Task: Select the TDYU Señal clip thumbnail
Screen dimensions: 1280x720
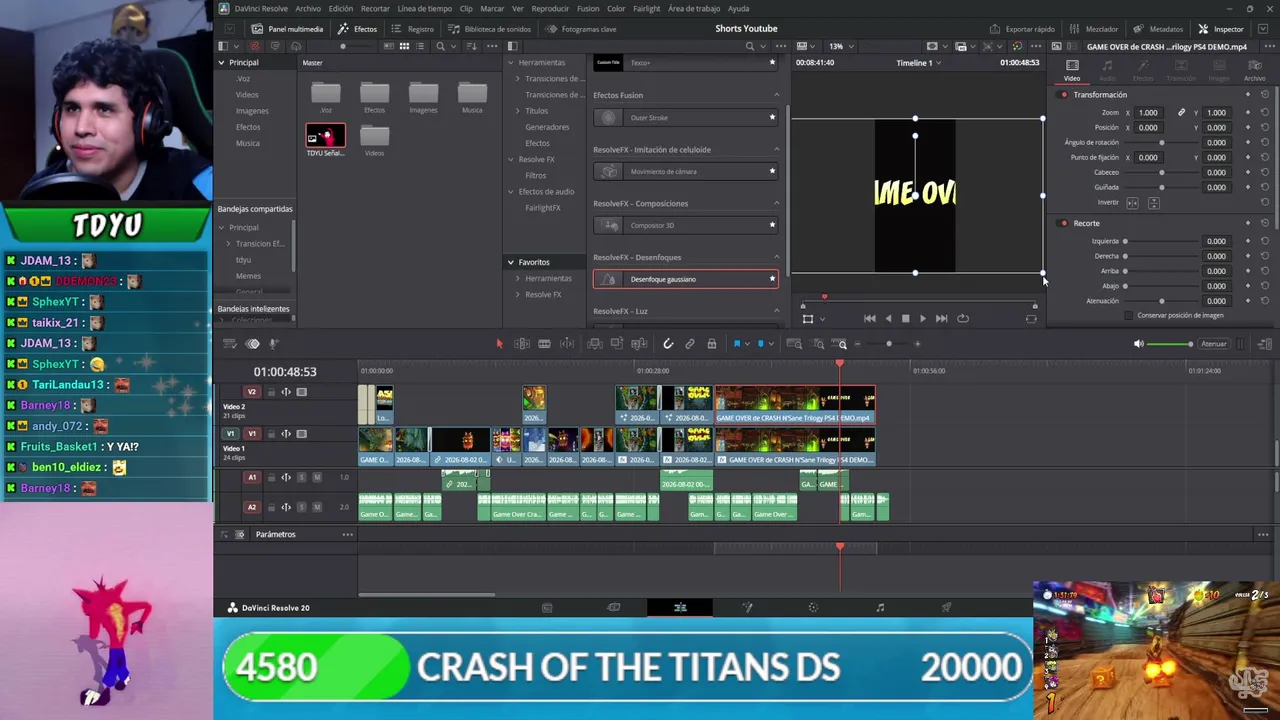Action: (x=325, y=136)
